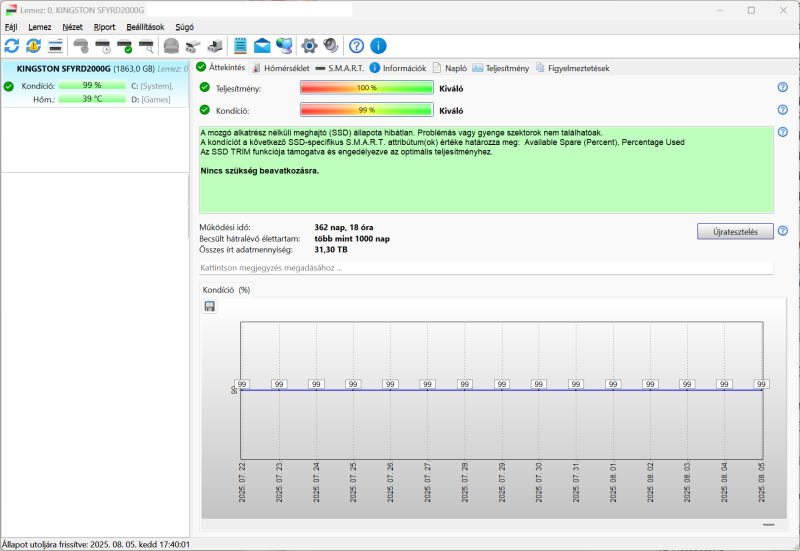Click the gray disk test icon

[81, 46]
